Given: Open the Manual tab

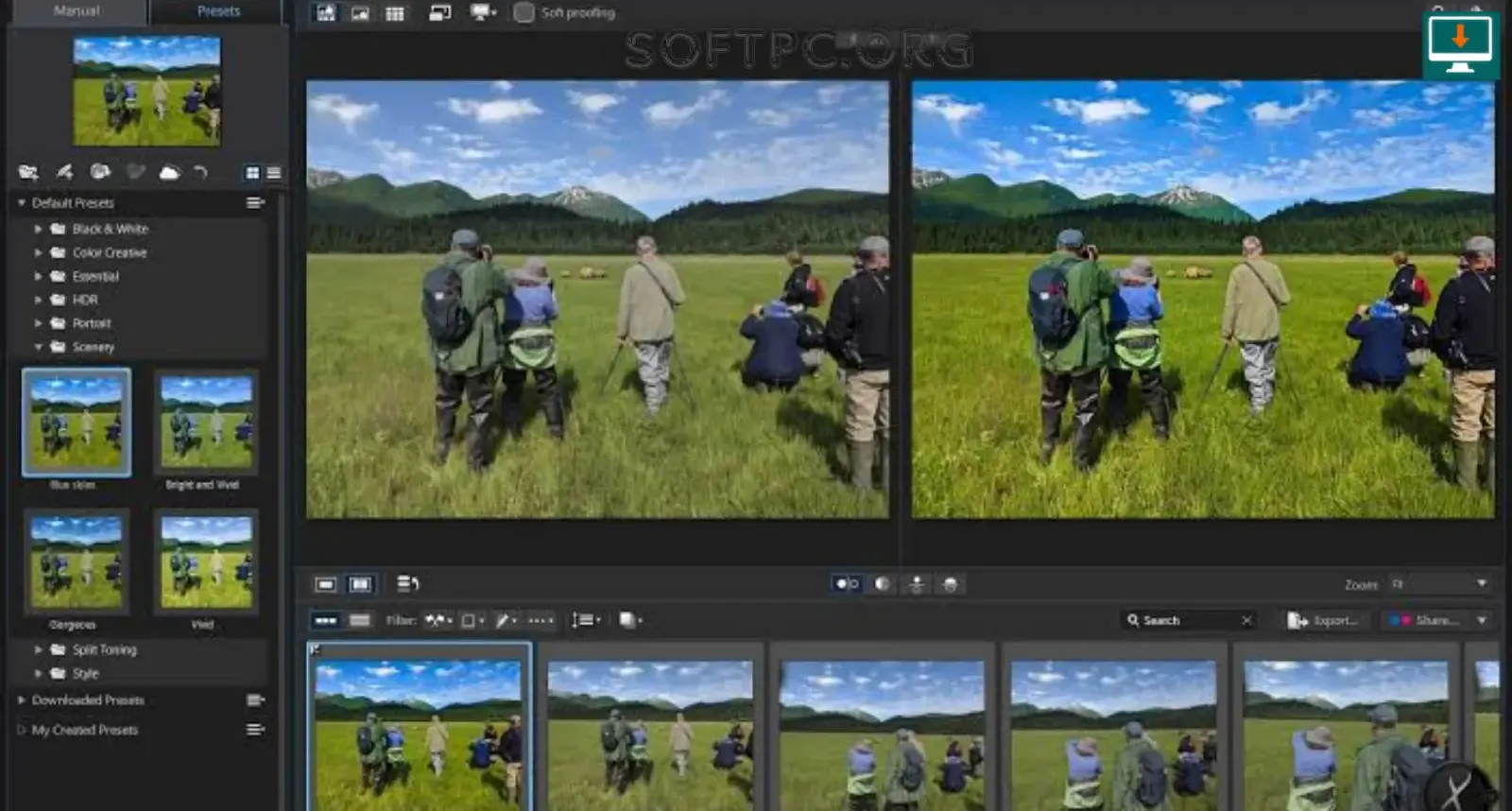Looking at the screenshot, I should pyautogui.click(x=77, y=11).
